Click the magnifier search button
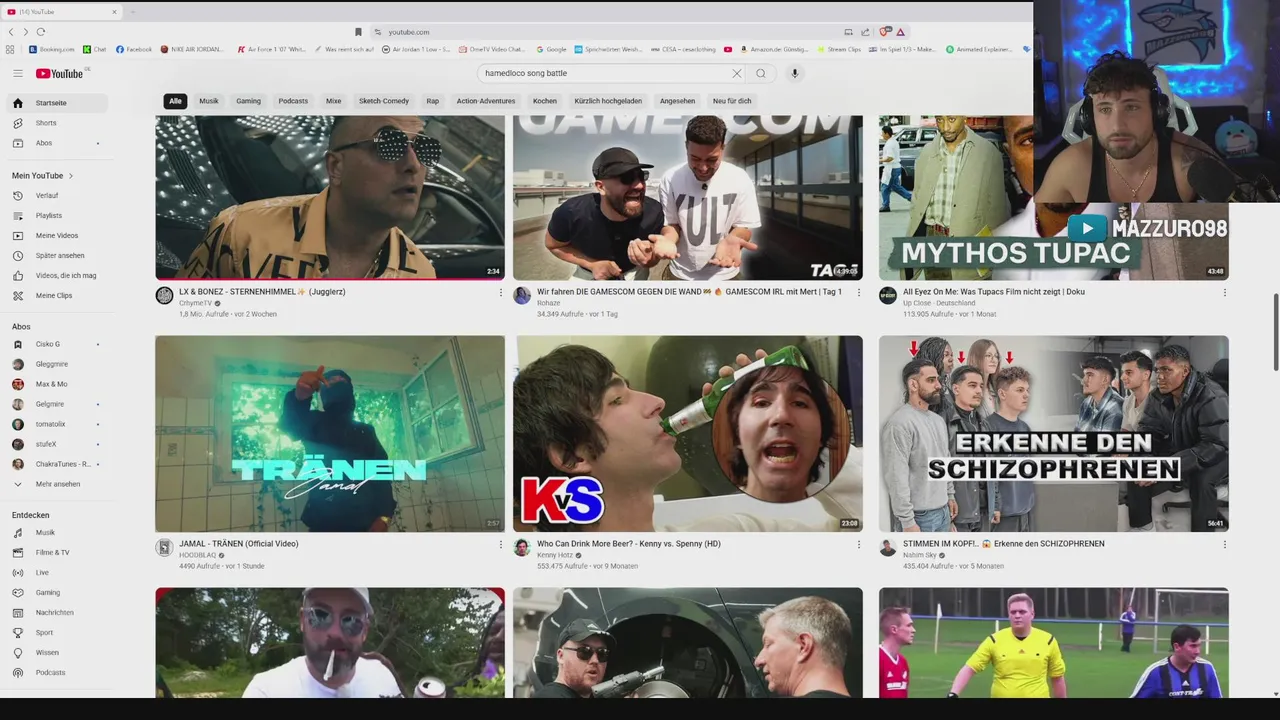The height and width of the screenshot is (720, 1280). coord(761,73)
